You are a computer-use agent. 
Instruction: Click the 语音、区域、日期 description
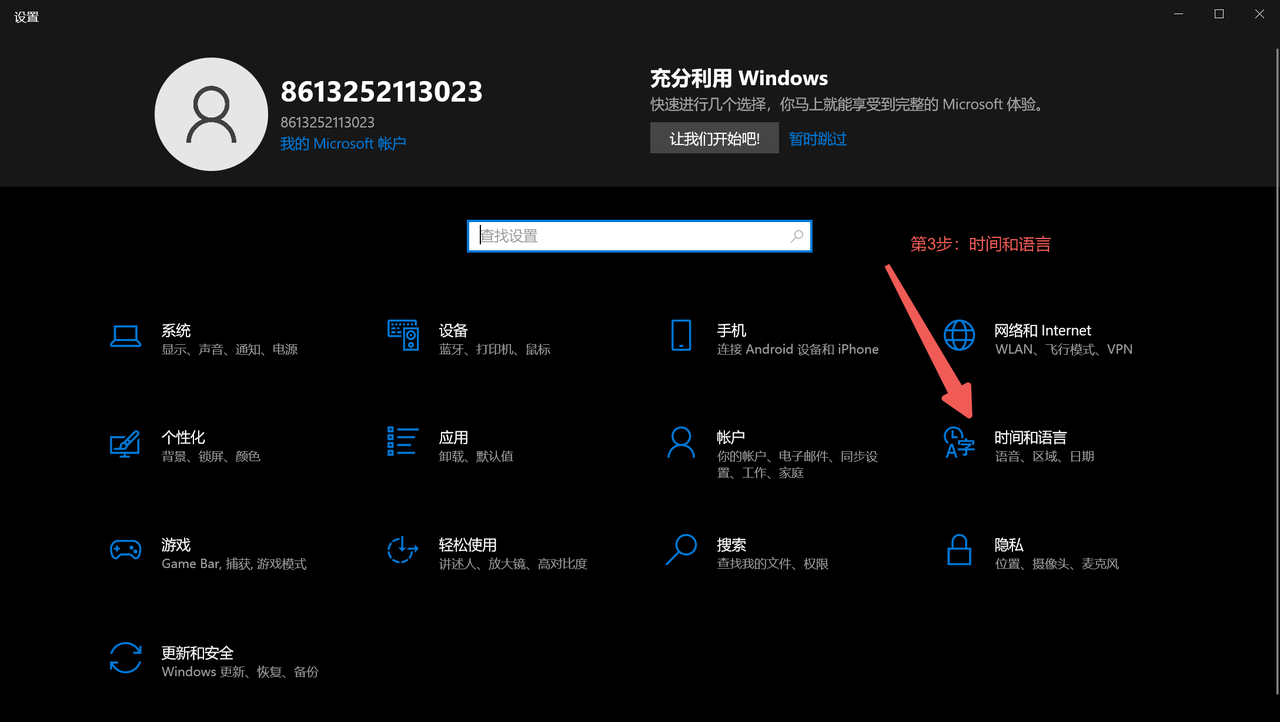(1044, 456)
